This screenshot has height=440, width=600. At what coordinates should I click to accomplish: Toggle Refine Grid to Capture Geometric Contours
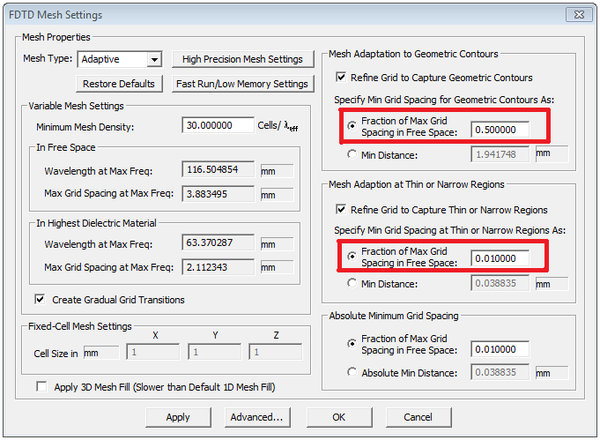tap(343, 77)
